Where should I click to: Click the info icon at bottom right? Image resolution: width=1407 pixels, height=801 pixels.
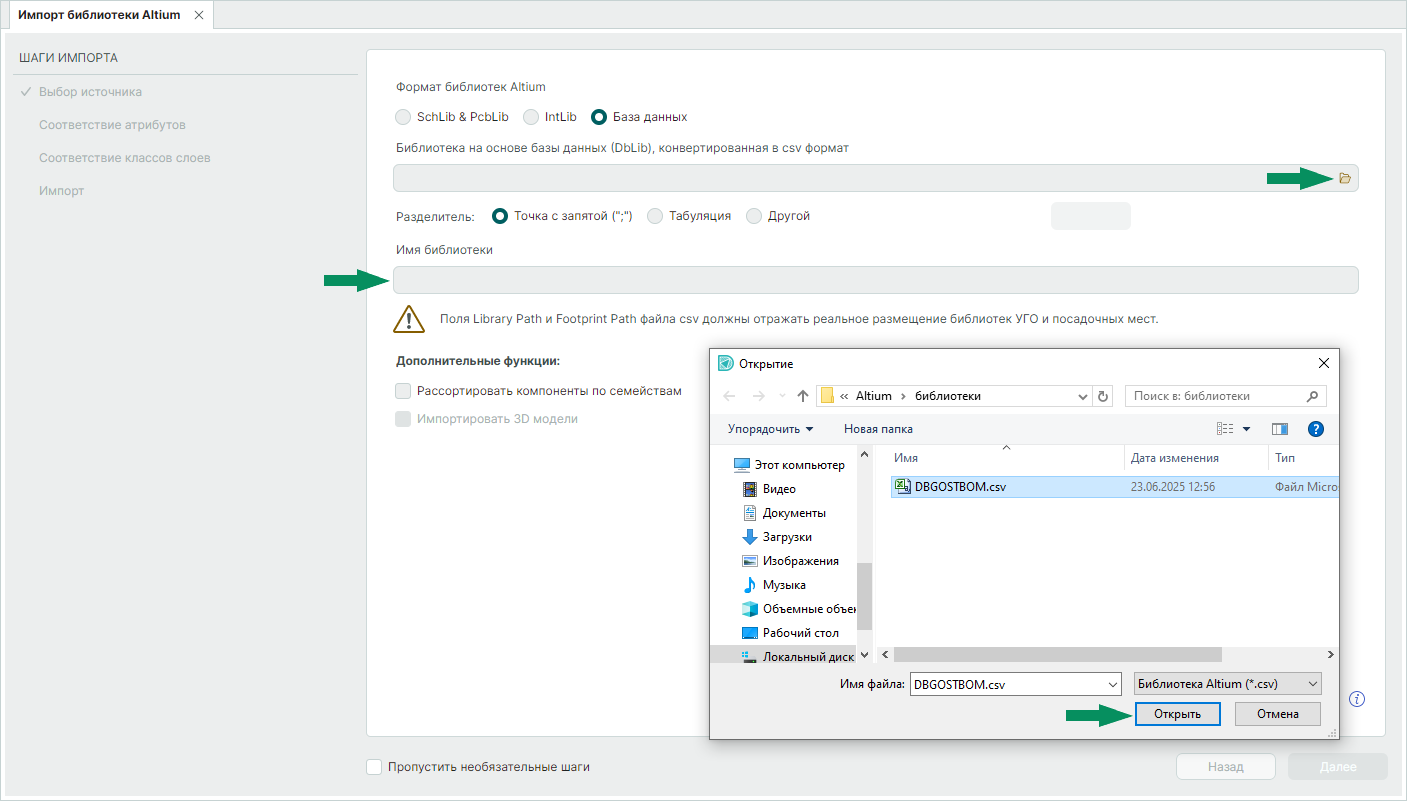point(1357,699)
